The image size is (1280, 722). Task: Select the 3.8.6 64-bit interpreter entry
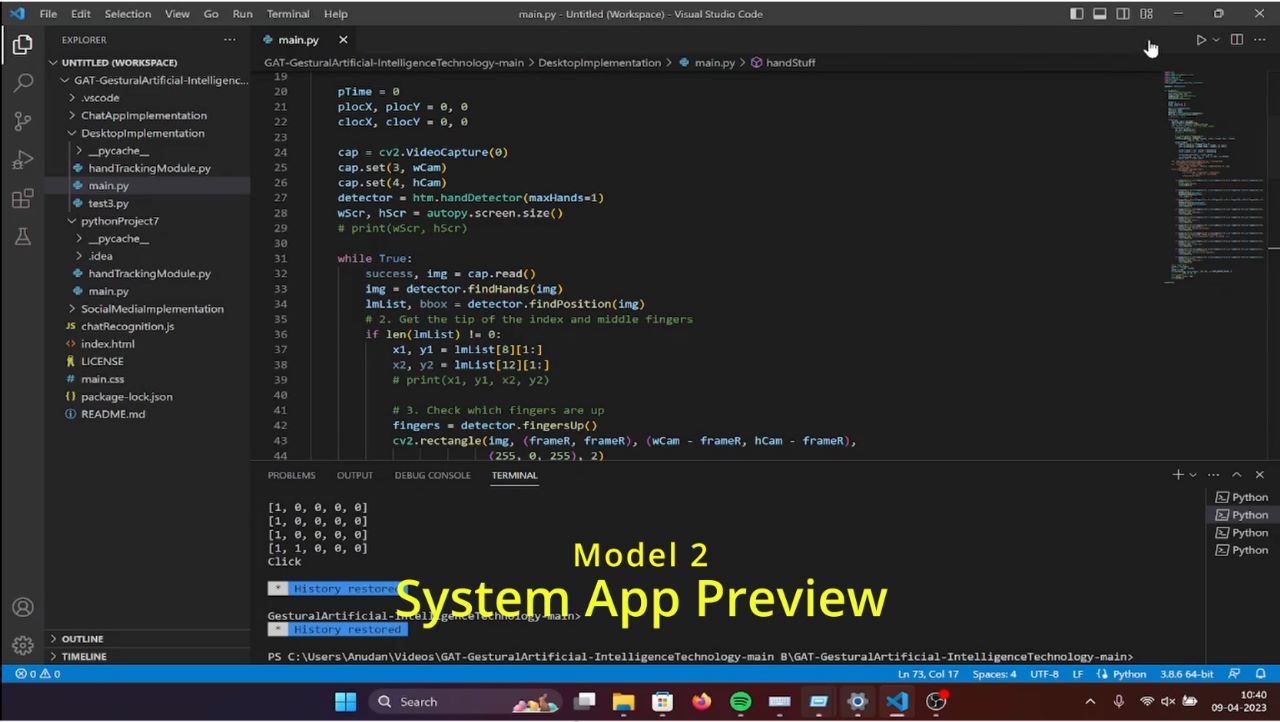pyautogui.click(x=1187, y=674)
